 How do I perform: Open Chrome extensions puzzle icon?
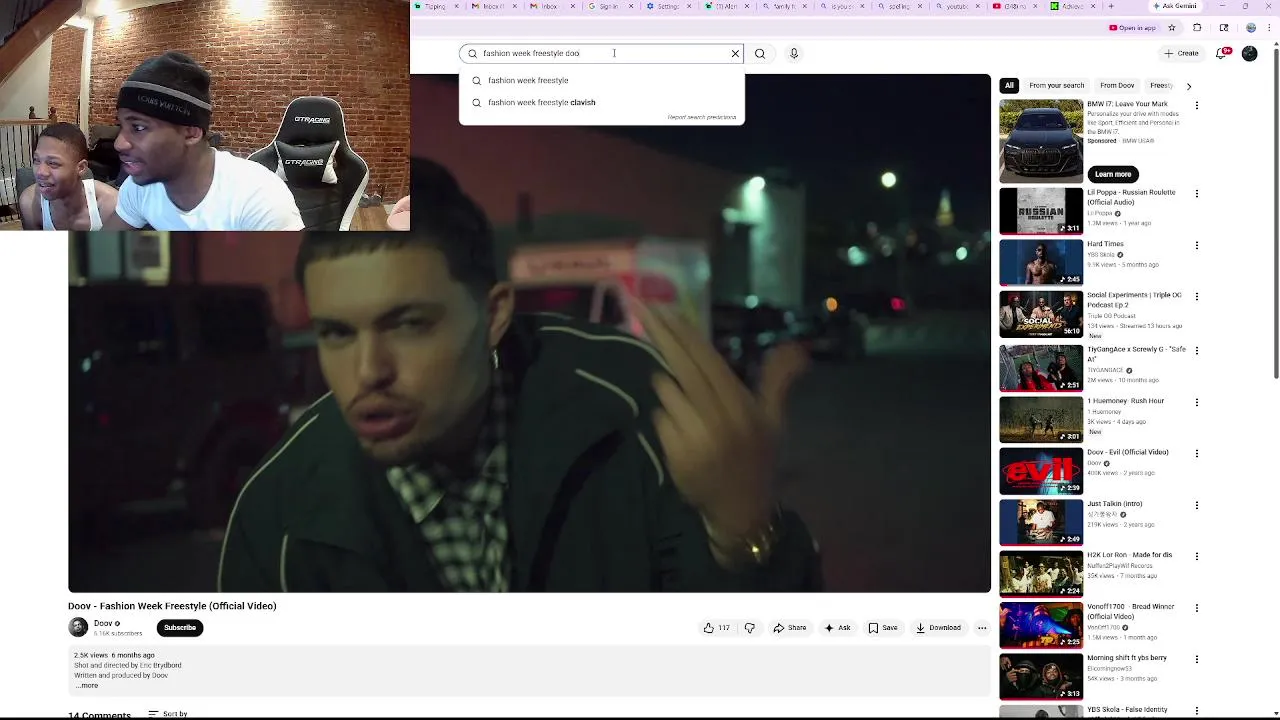(x=1197, y=28)
